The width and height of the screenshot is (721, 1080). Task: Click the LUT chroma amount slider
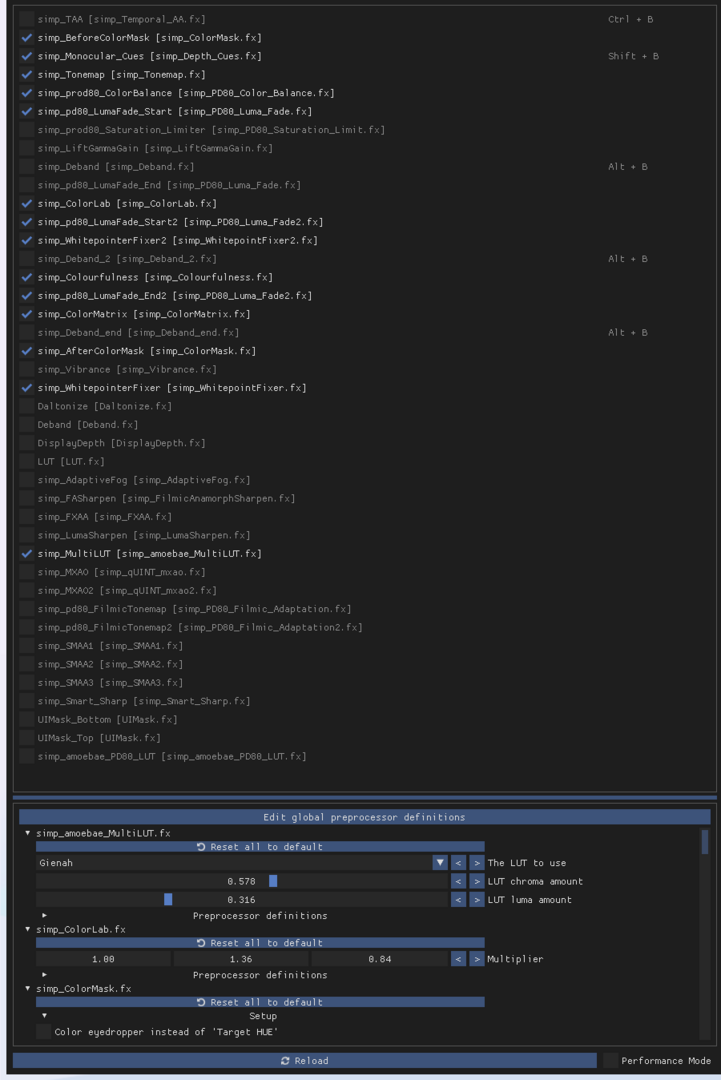[242, 881]
